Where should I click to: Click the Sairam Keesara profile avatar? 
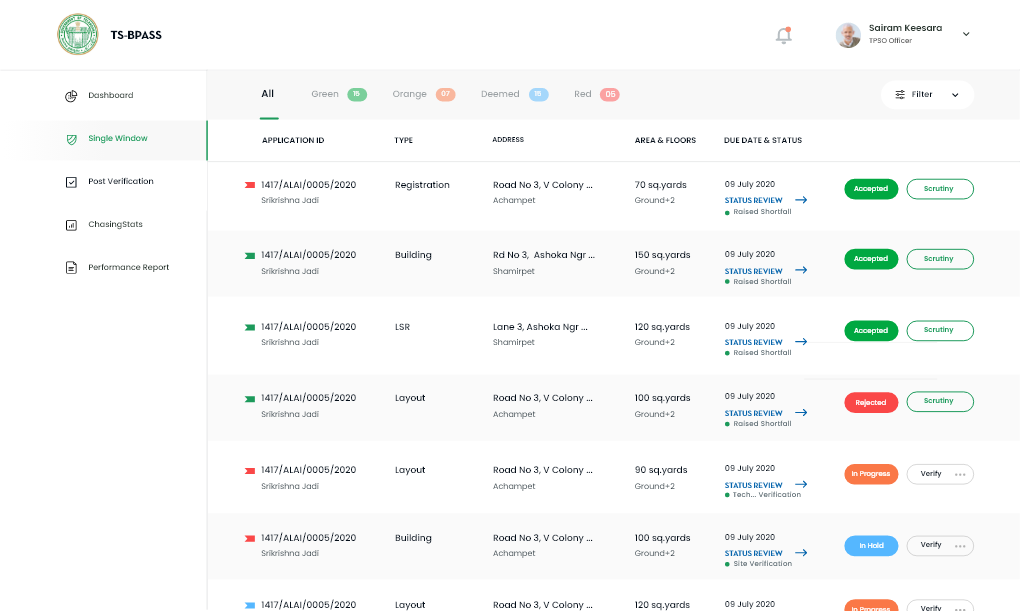[848, 35]
